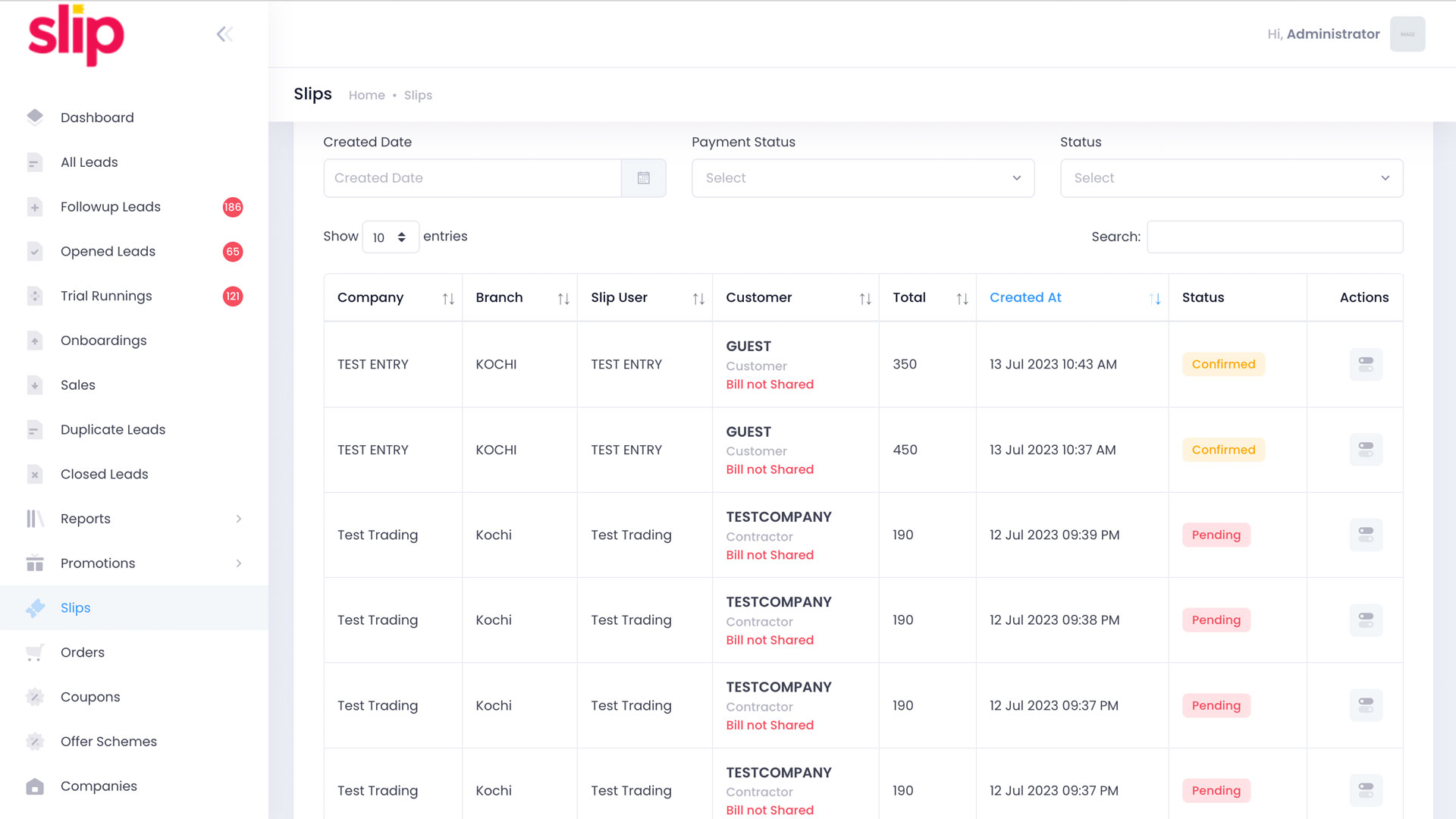Expand the Promotions submenu arrow
1456x819 pixels.
click(239, 563)
